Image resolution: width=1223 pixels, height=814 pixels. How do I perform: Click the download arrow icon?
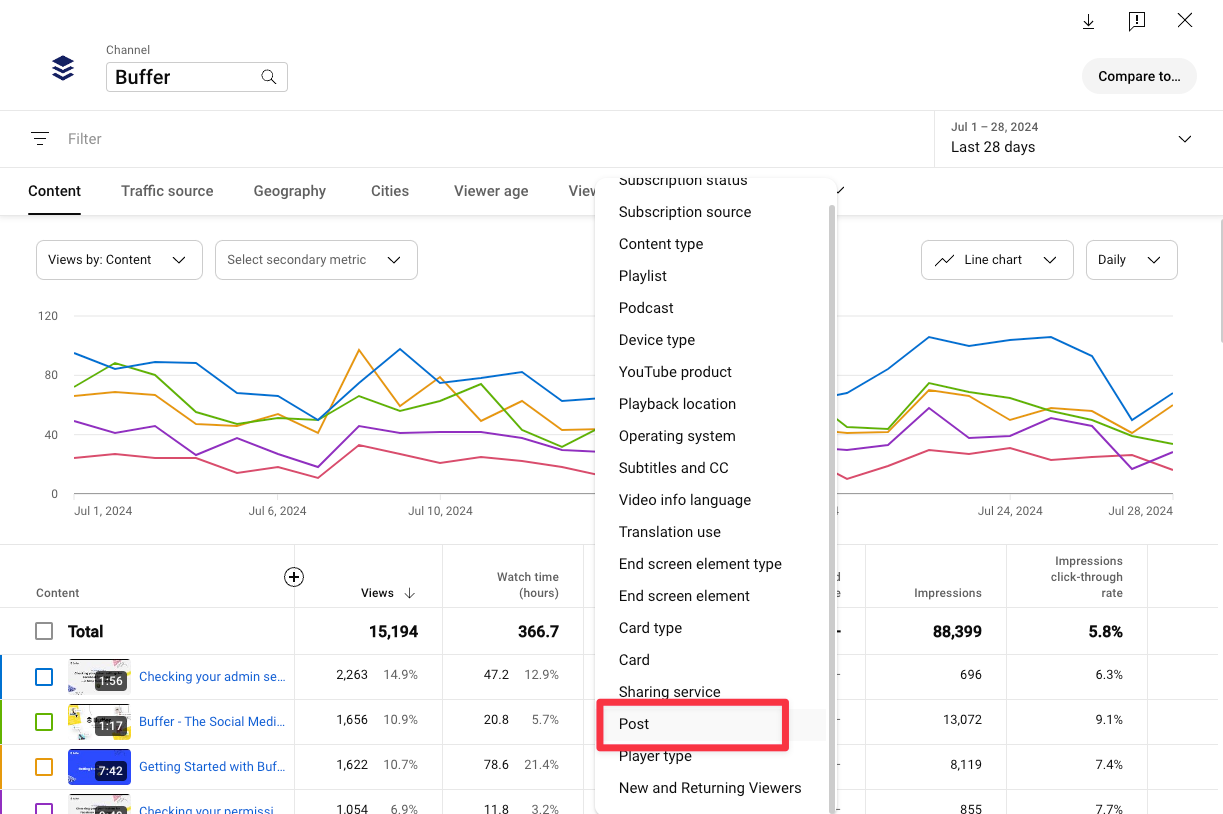pyautogui.click(x=1089, y=21)
